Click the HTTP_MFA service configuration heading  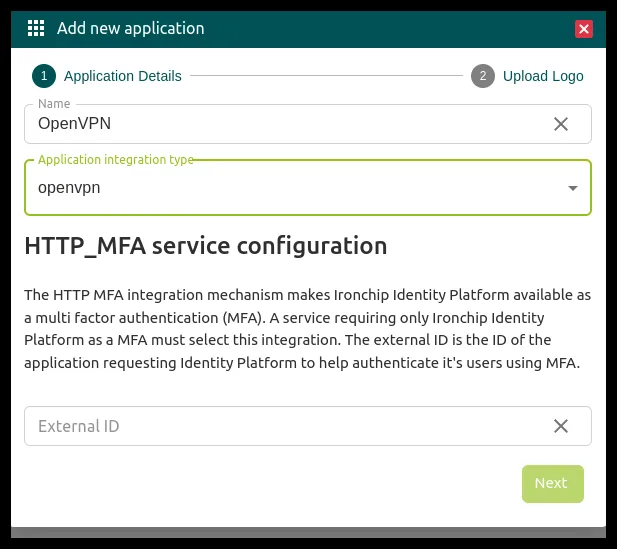coord(206,246)
